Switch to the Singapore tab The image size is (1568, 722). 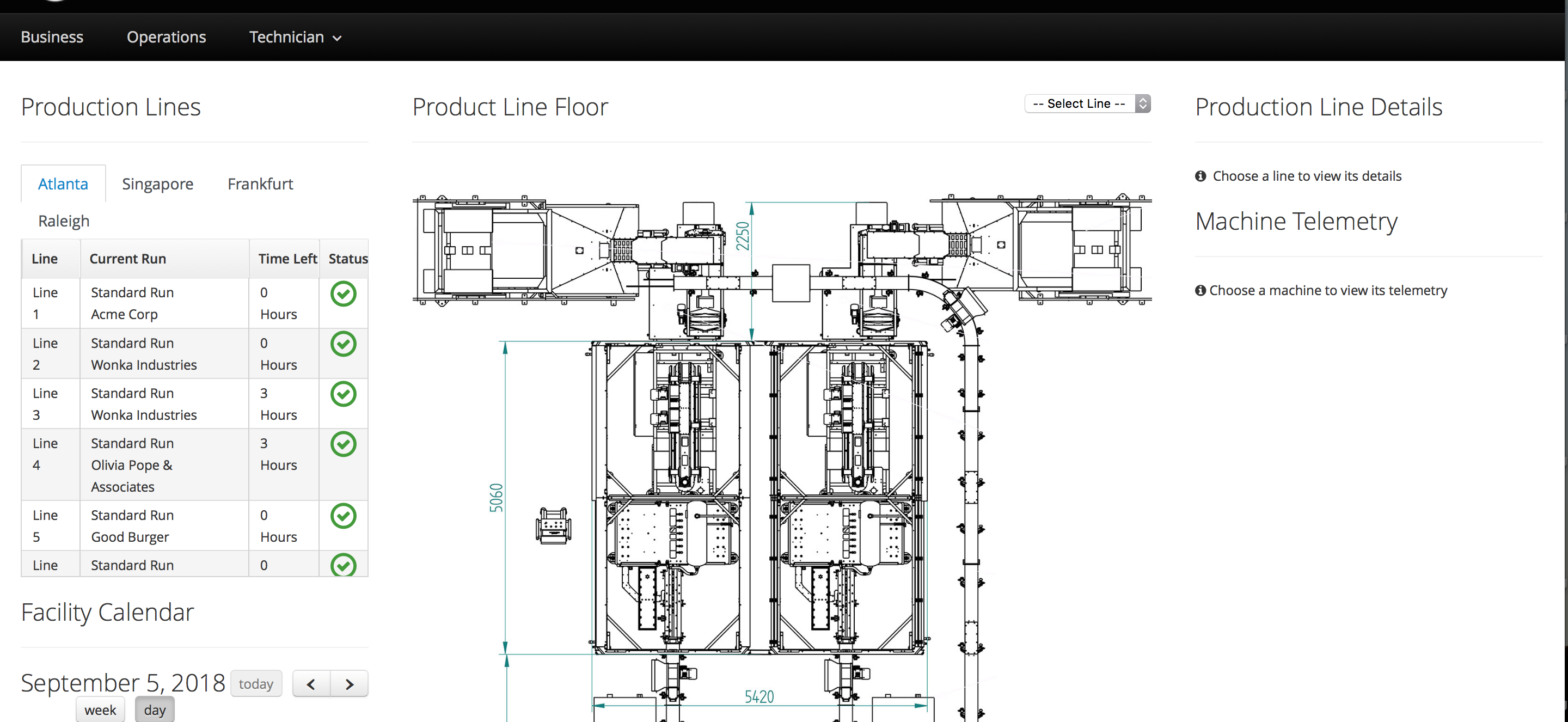(x=158, y=184)
